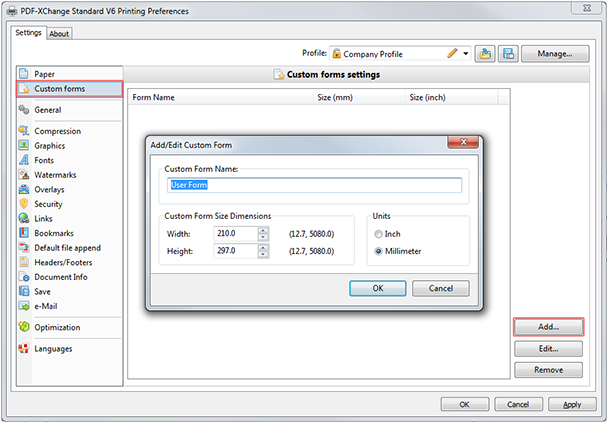This screenshot has height=423, width=608.
Task: Click the Size (inch) column header
Action: (451, 97)
